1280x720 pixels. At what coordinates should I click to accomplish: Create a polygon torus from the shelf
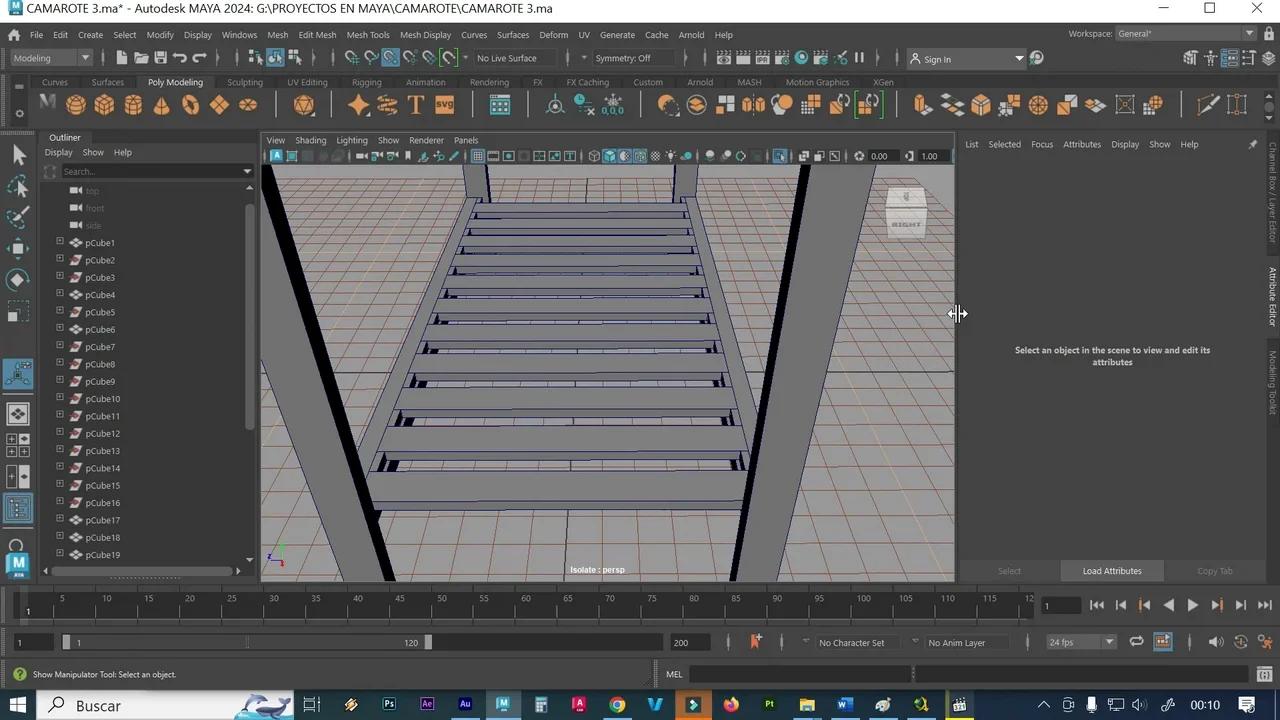[x=191, y=104]
